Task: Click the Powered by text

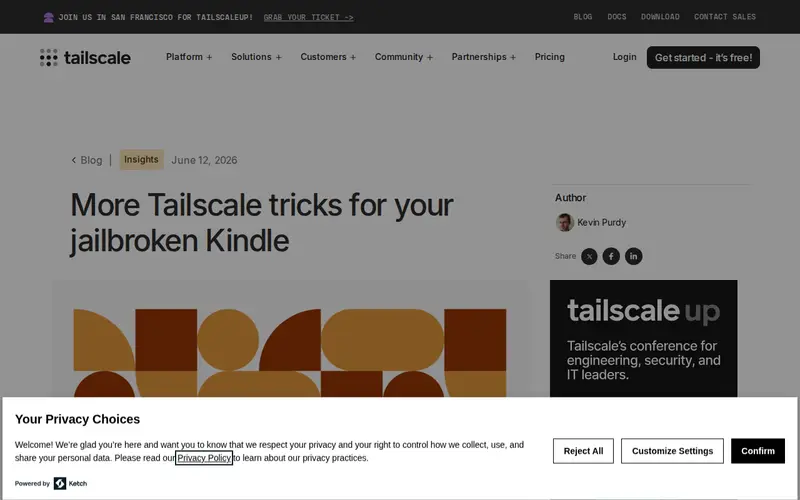Action: click(32, 484)
